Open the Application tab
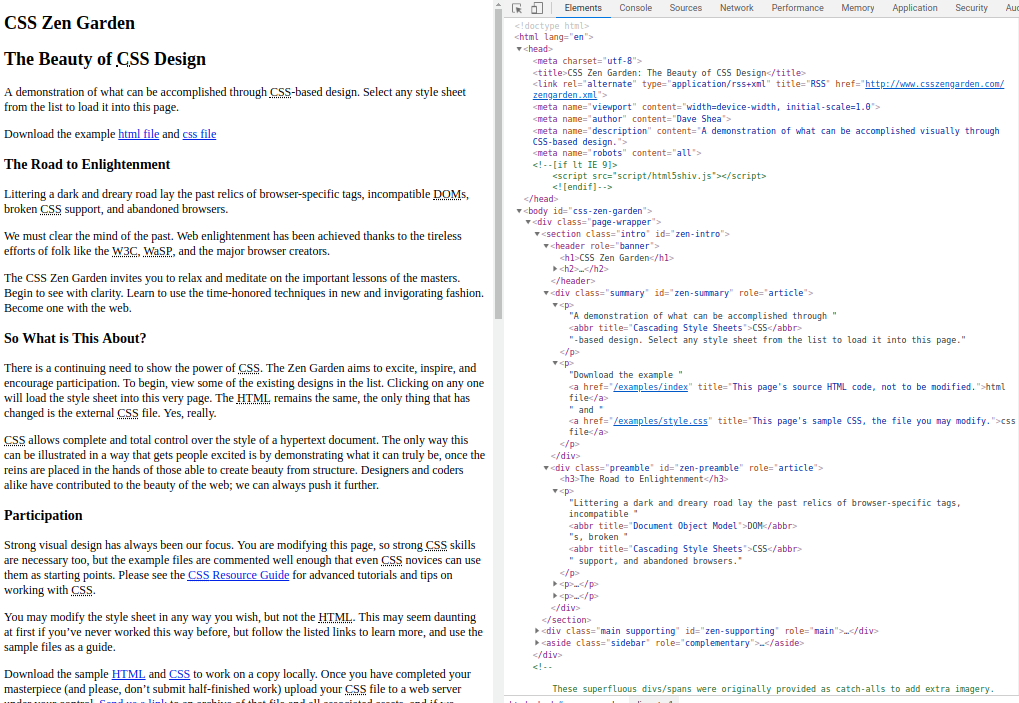 pos(914,8)
